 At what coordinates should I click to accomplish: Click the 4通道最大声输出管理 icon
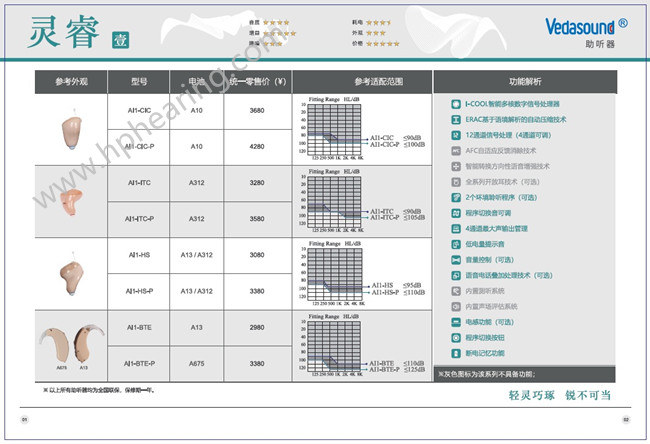click(x=456, y=229)
